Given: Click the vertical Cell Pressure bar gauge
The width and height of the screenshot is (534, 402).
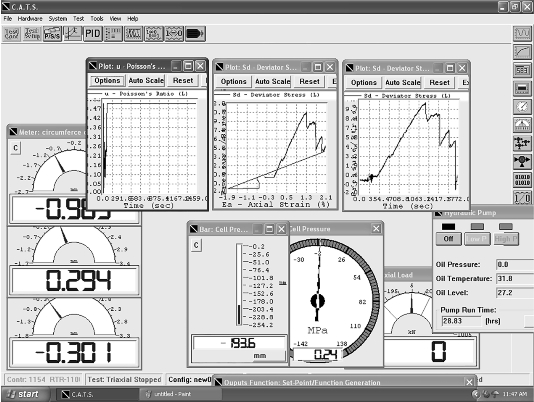Looking at the screenshot, I should click(x=239, y=284).
